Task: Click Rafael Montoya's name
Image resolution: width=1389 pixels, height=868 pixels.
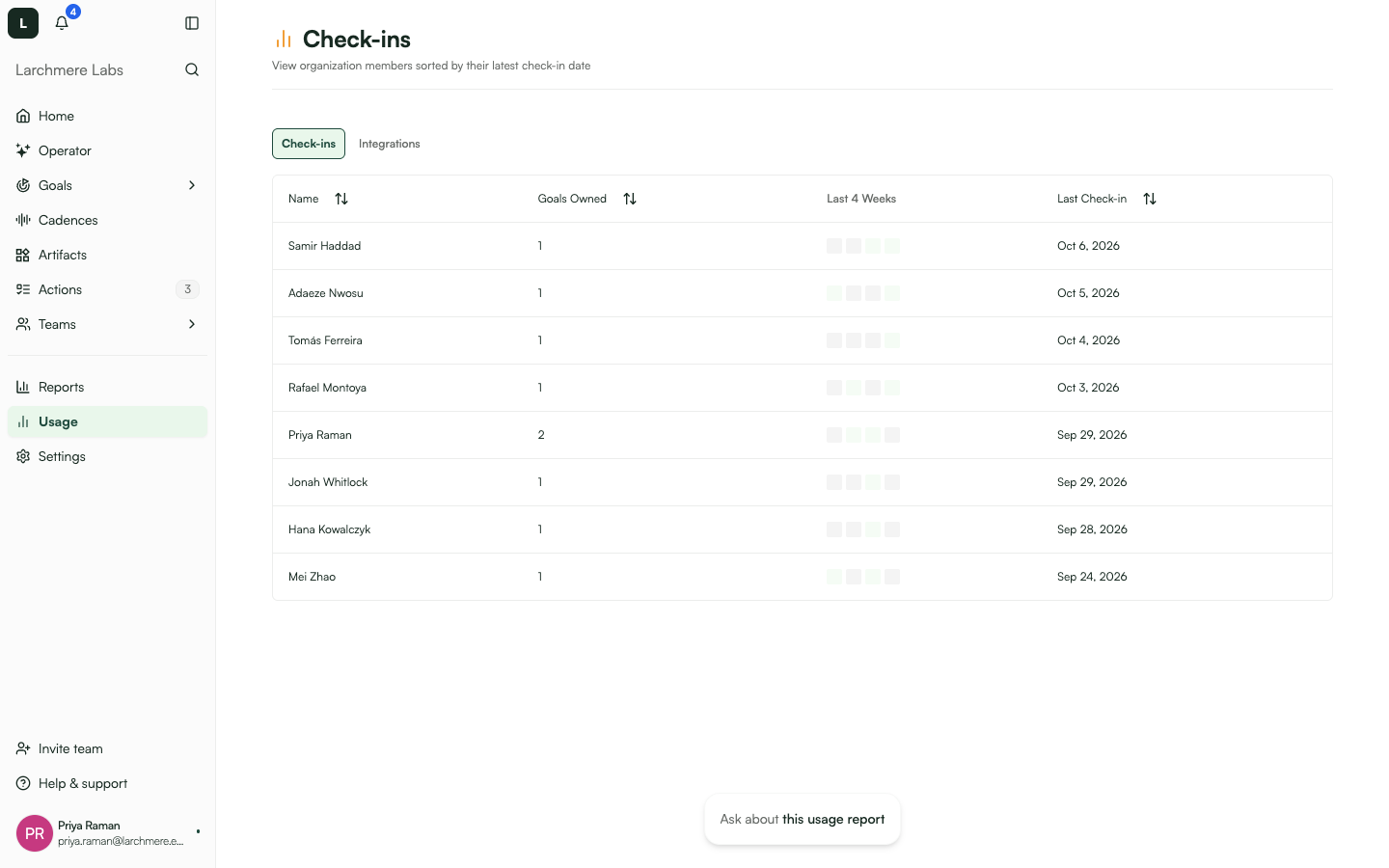Action: [327, 388]
